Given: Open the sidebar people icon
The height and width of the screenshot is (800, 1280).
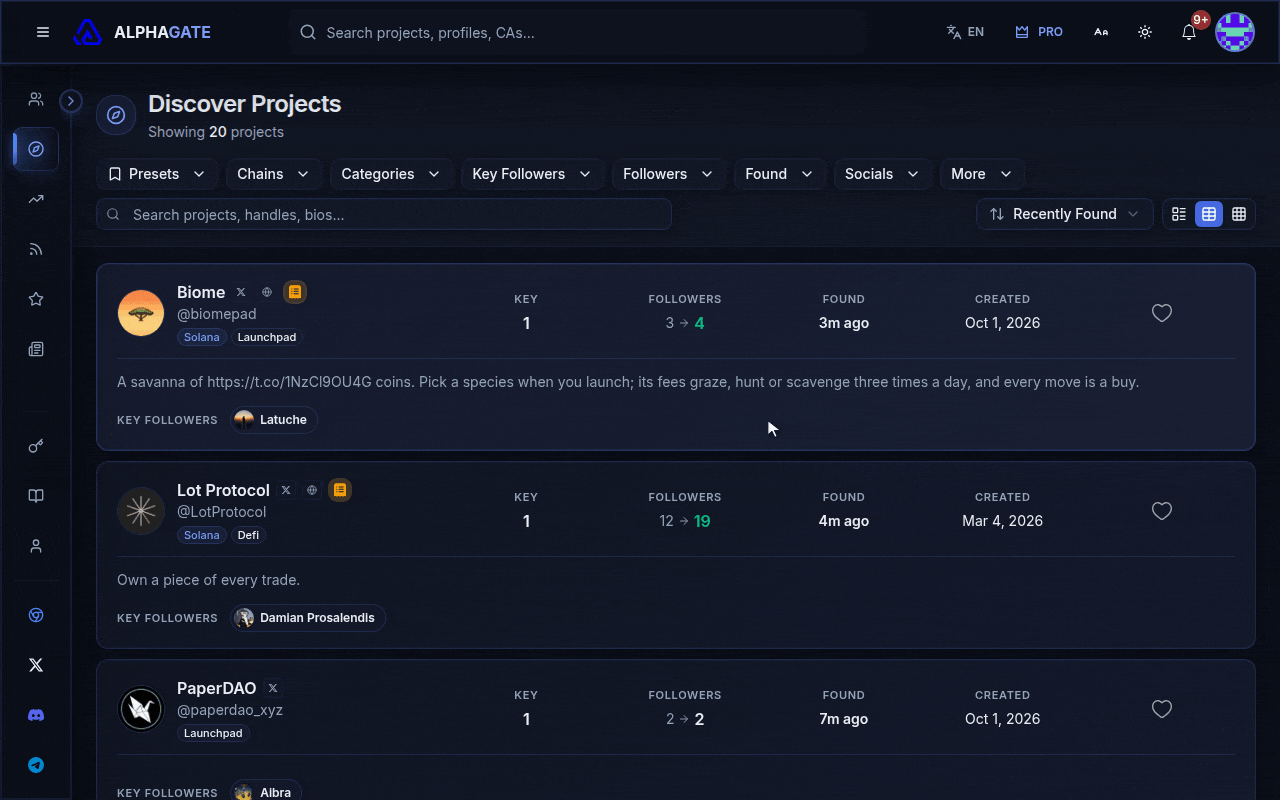Looking at the screenshot, I should 36,99.
